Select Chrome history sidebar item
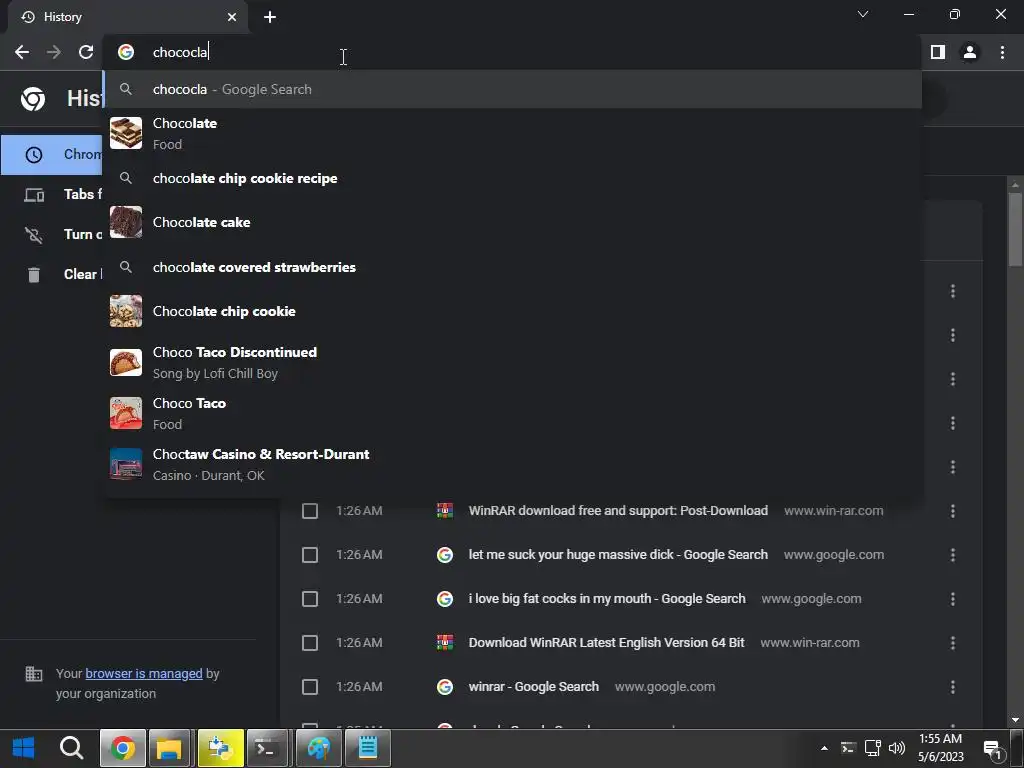 (x=52, y=155)
